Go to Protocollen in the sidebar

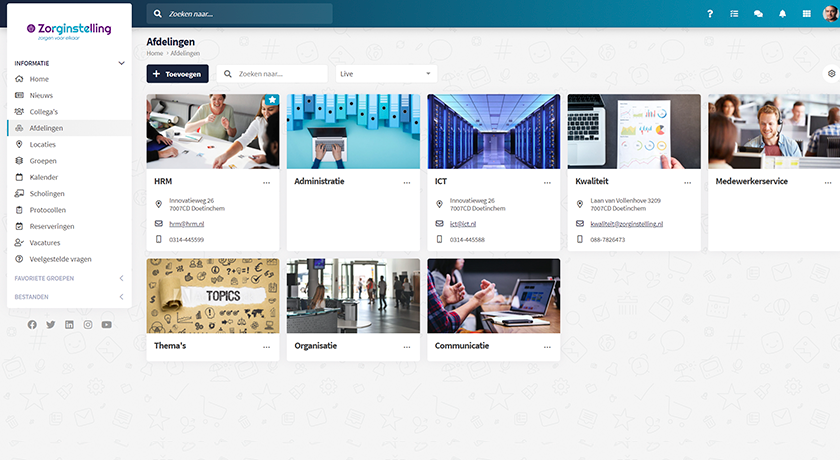coord(48,210)
